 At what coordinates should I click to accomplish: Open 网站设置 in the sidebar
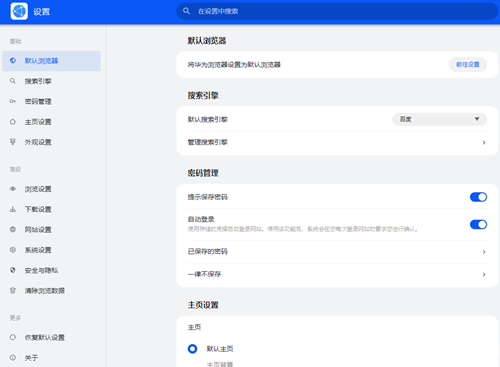[x=51, y=230]
